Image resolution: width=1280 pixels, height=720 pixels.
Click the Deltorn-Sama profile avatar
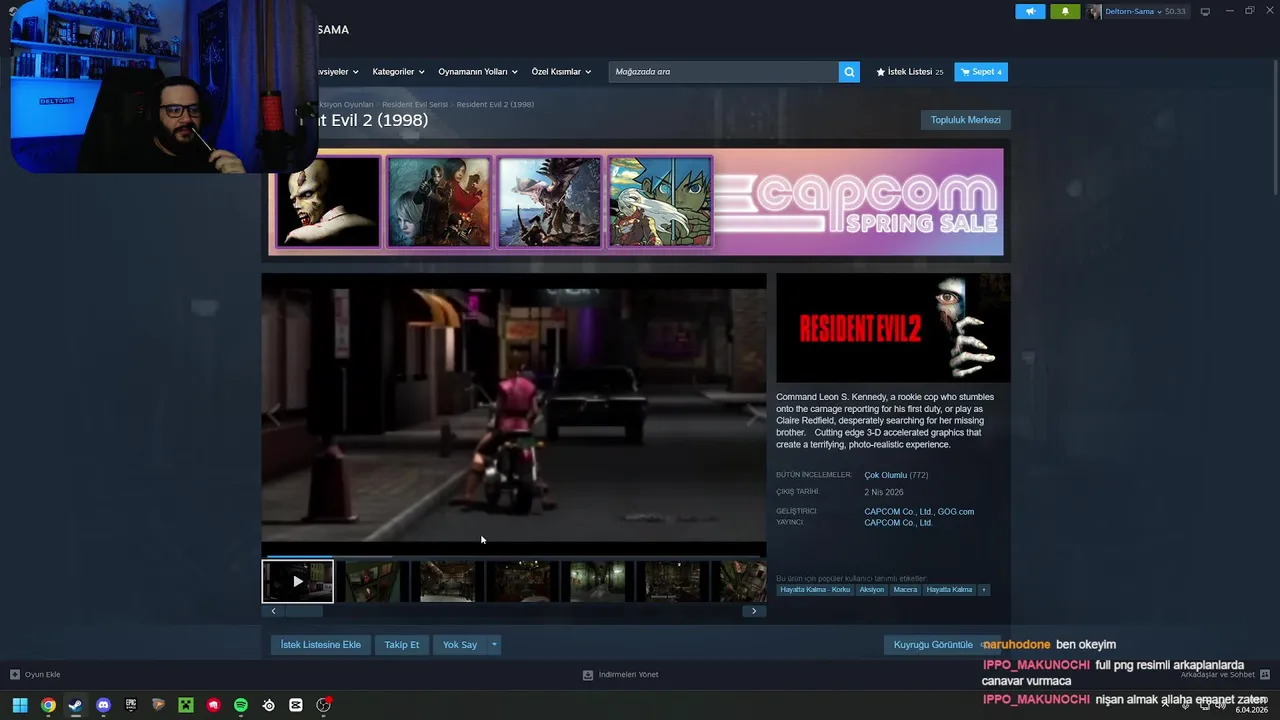pyautogui.click(x=1094, y=11)
